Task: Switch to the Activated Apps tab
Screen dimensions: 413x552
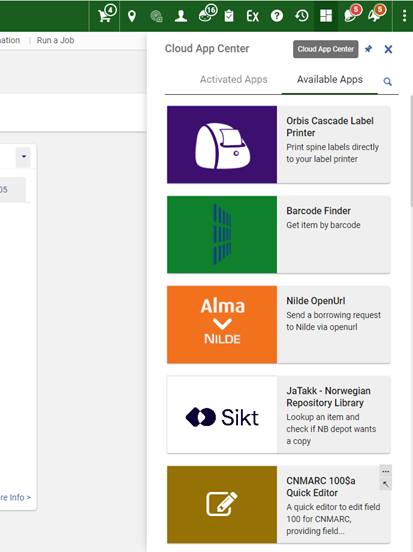Action: coord(234,80)
